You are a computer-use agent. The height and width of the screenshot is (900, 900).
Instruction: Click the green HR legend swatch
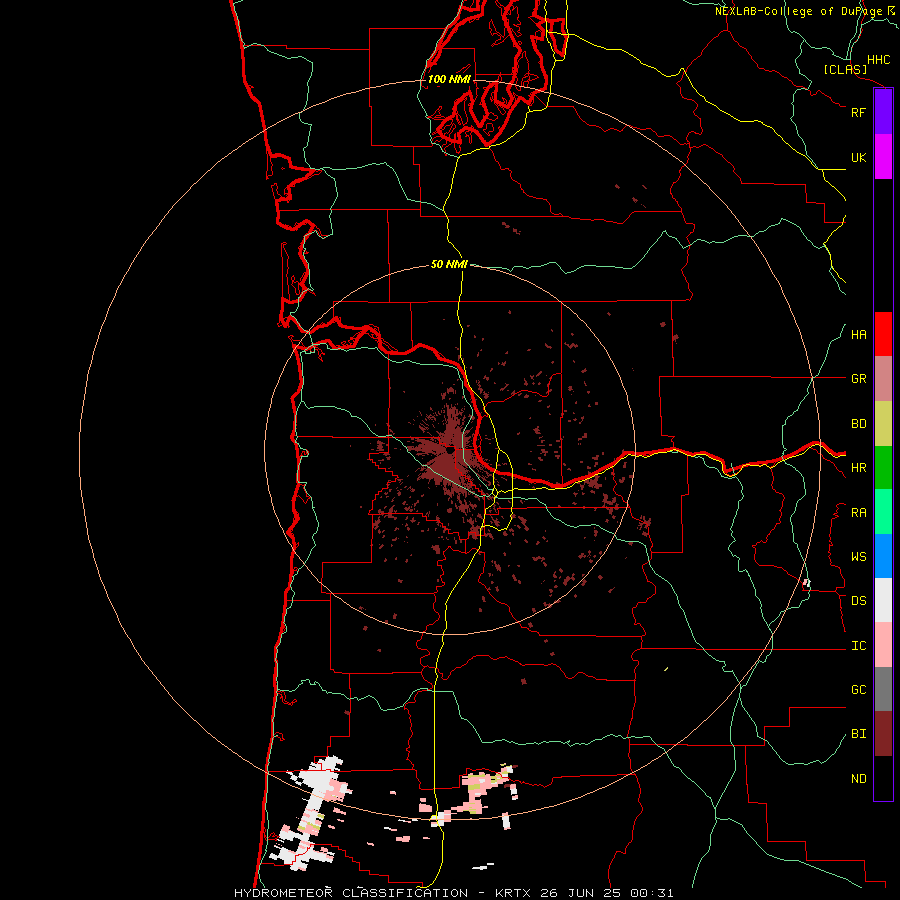[883, 468]
